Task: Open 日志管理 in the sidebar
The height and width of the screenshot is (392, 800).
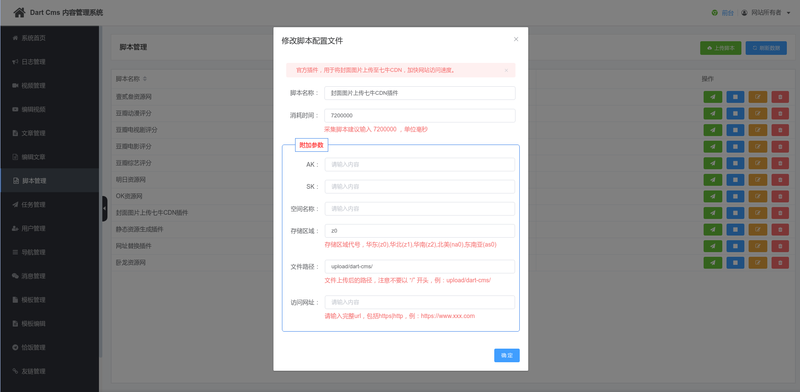Action: point(49,62)
